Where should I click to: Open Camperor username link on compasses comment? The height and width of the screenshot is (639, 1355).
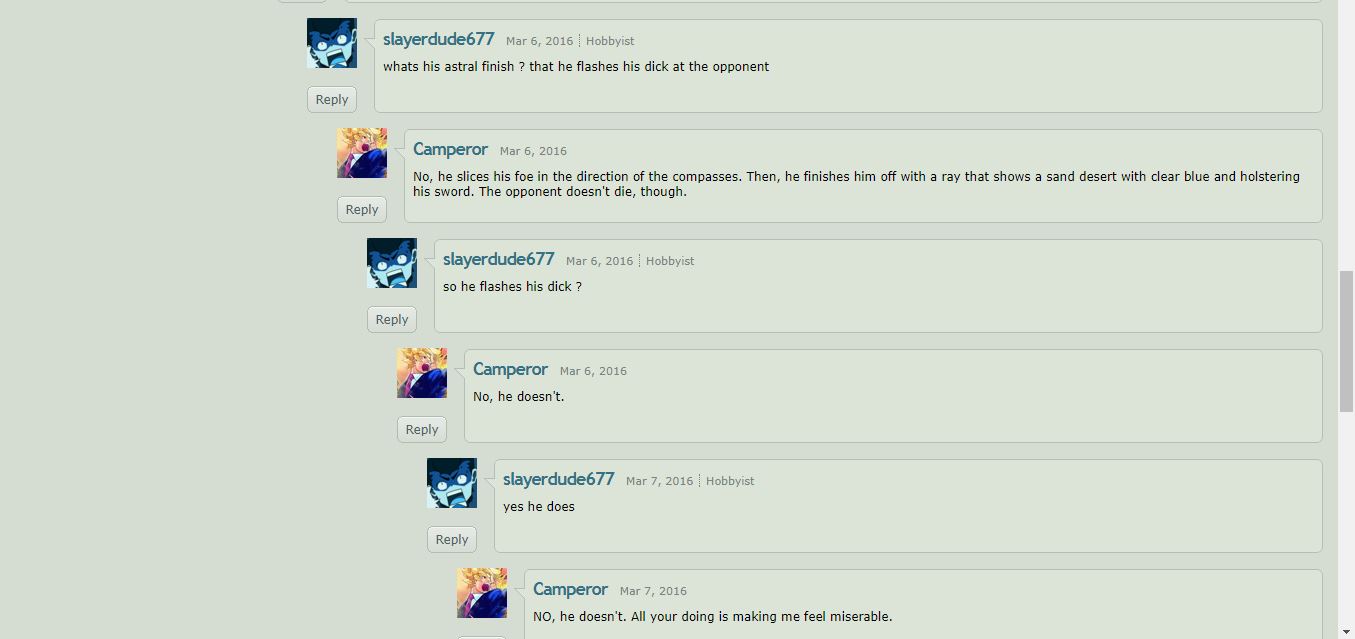(x=450, y=149)
